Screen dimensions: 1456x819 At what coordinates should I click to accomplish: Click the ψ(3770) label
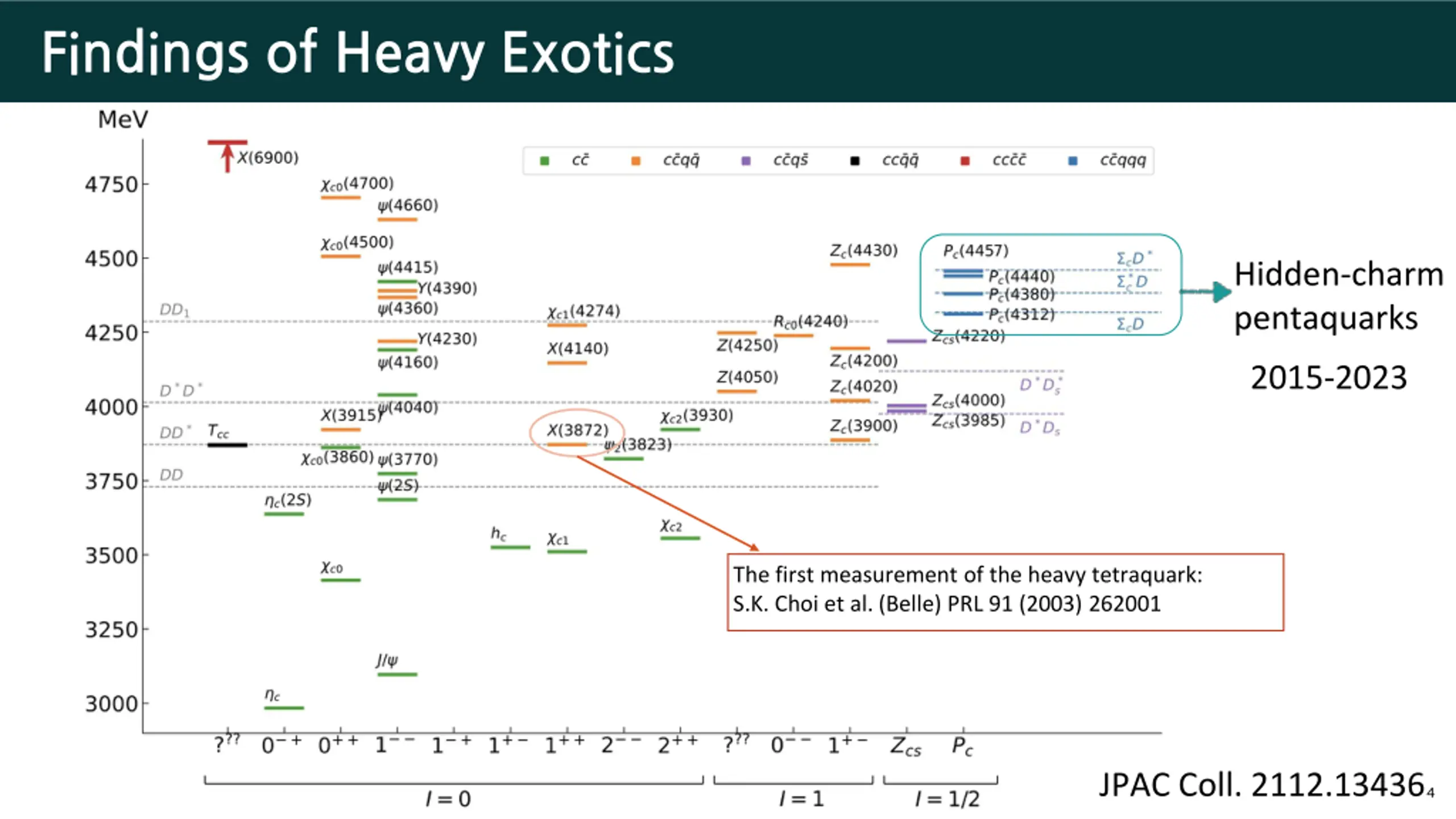click(x=408, y=459)
